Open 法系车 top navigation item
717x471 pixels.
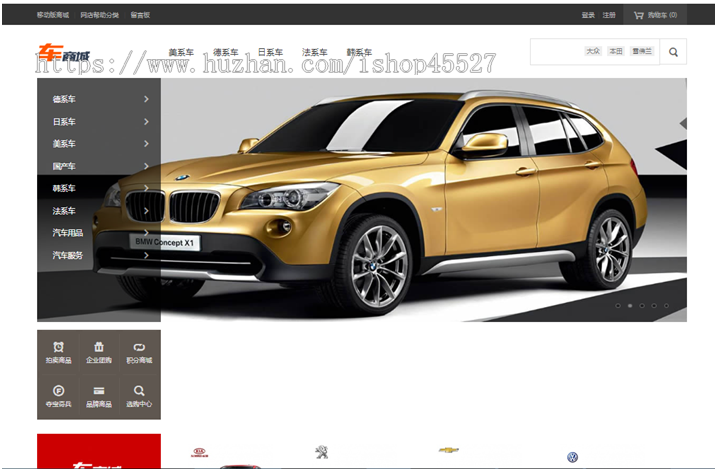coord(315,52)
